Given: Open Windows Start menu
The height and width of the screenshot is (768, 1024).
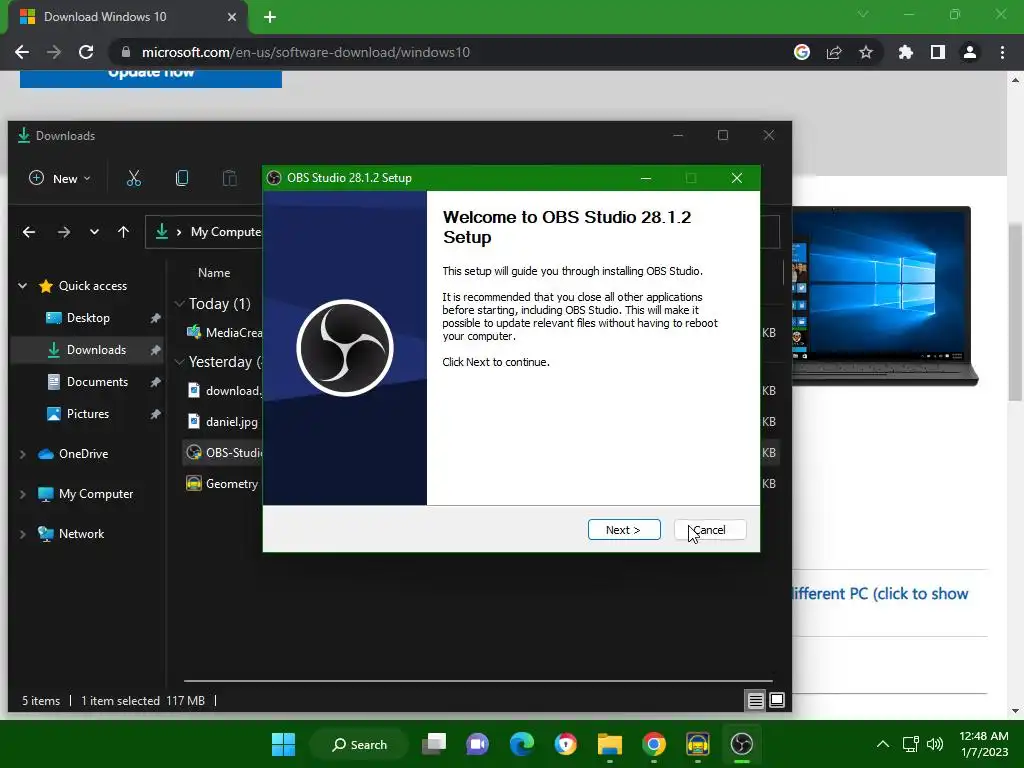Looking at the screenshot, I should point(283,744).
